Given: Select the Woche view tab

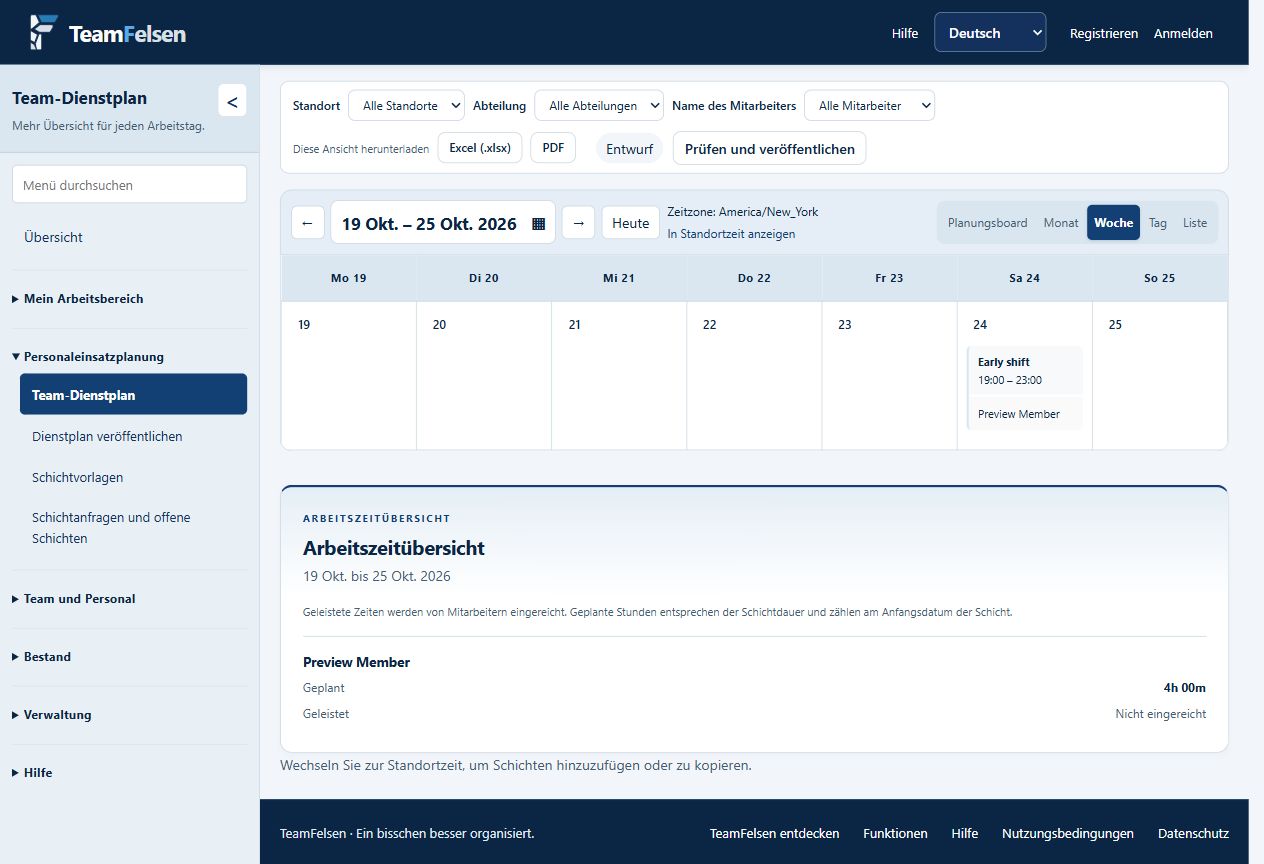Looking at the screenshot, I should pyautogui.click(x=1113, y=223).
